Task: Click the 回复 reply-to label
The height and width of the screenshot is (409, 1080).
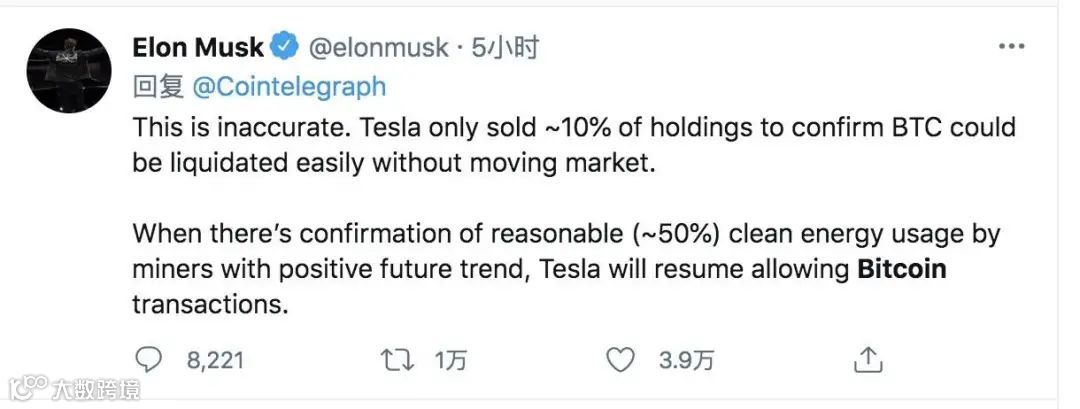Action: pos(158,87)
